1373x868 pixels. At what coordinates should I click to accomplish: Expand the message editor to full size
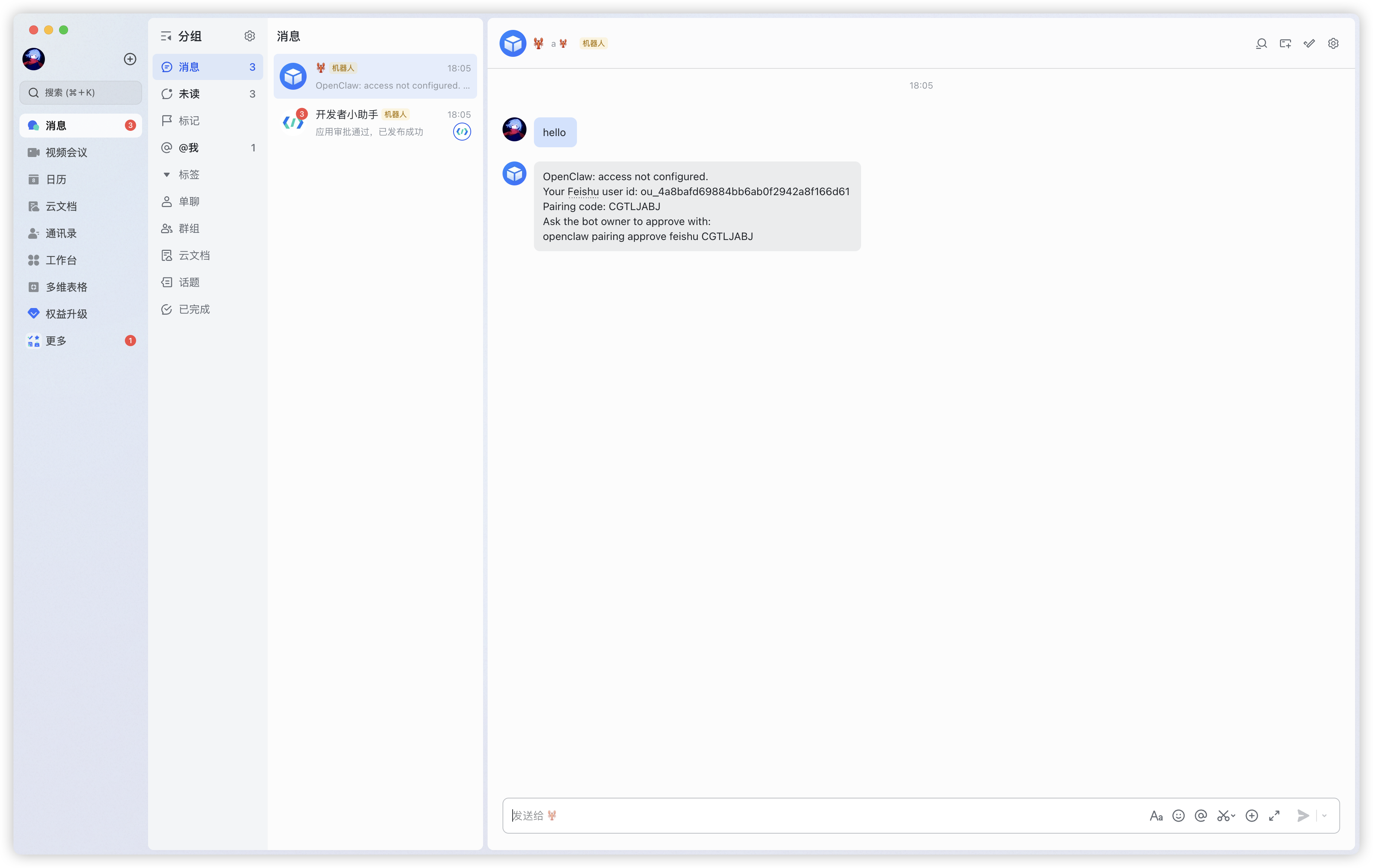coord(1274,816)
